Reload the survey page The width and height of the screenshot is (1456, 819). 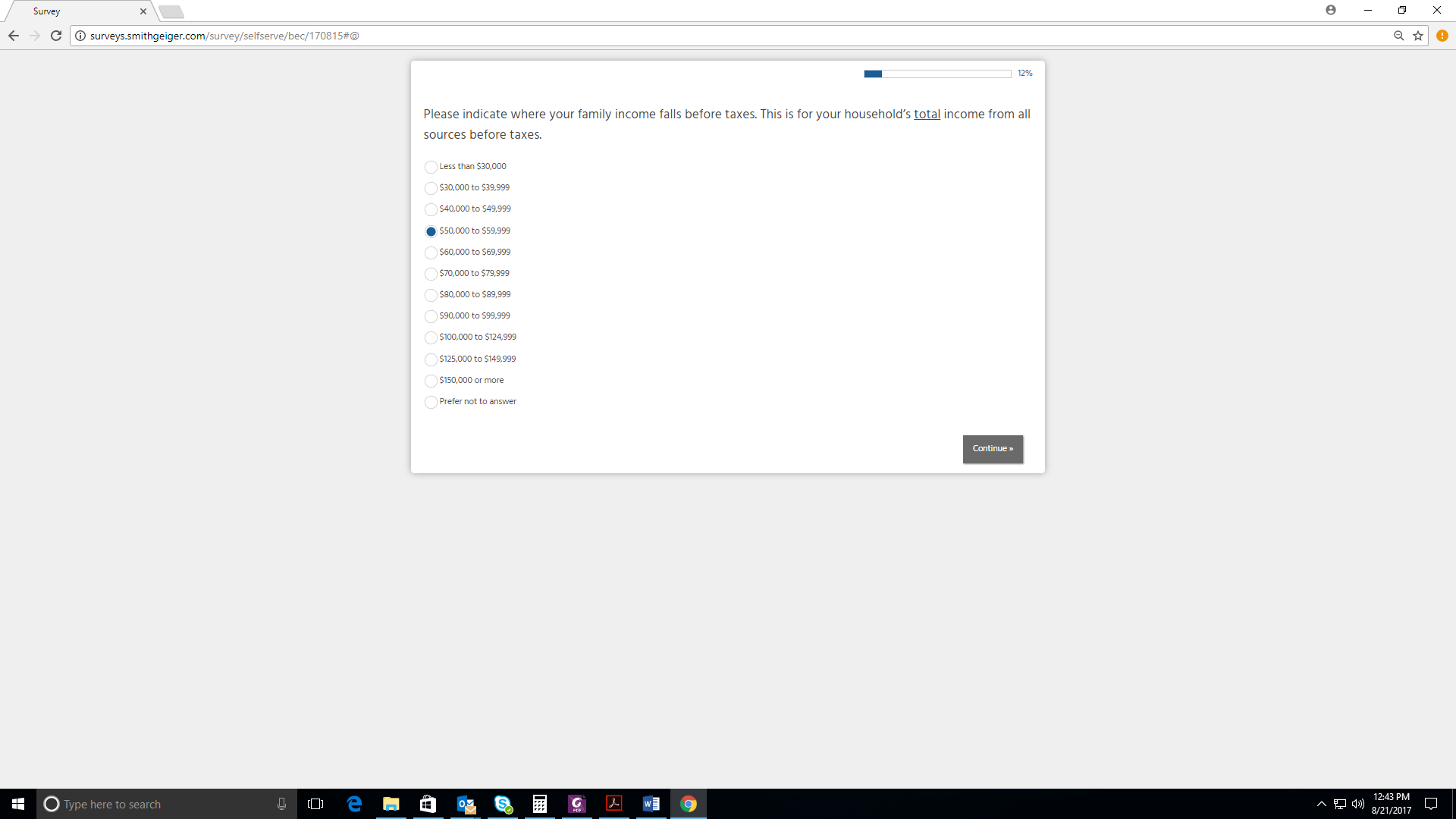[x=56, y=36]
